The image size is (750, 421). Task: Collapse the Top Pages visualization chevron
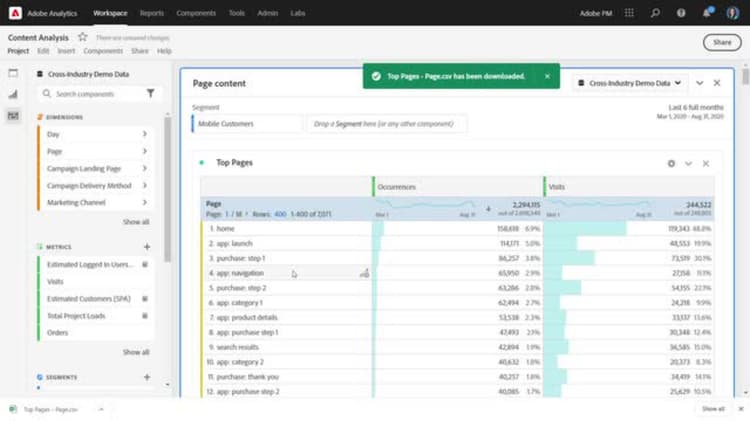pyautogui.click(x=688, y=164)
